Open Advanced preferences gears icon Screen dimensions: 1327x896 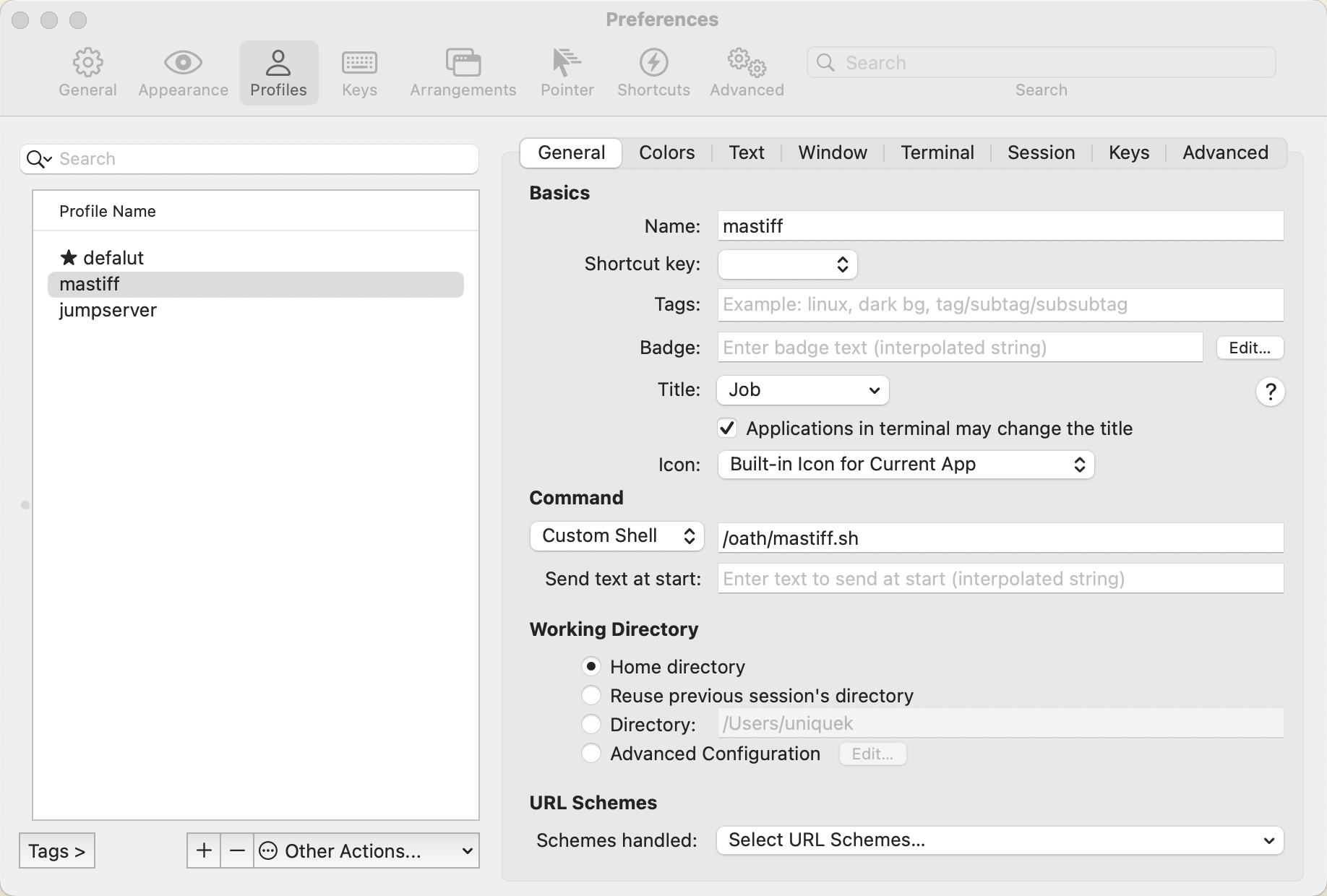(x=747, y=64)
